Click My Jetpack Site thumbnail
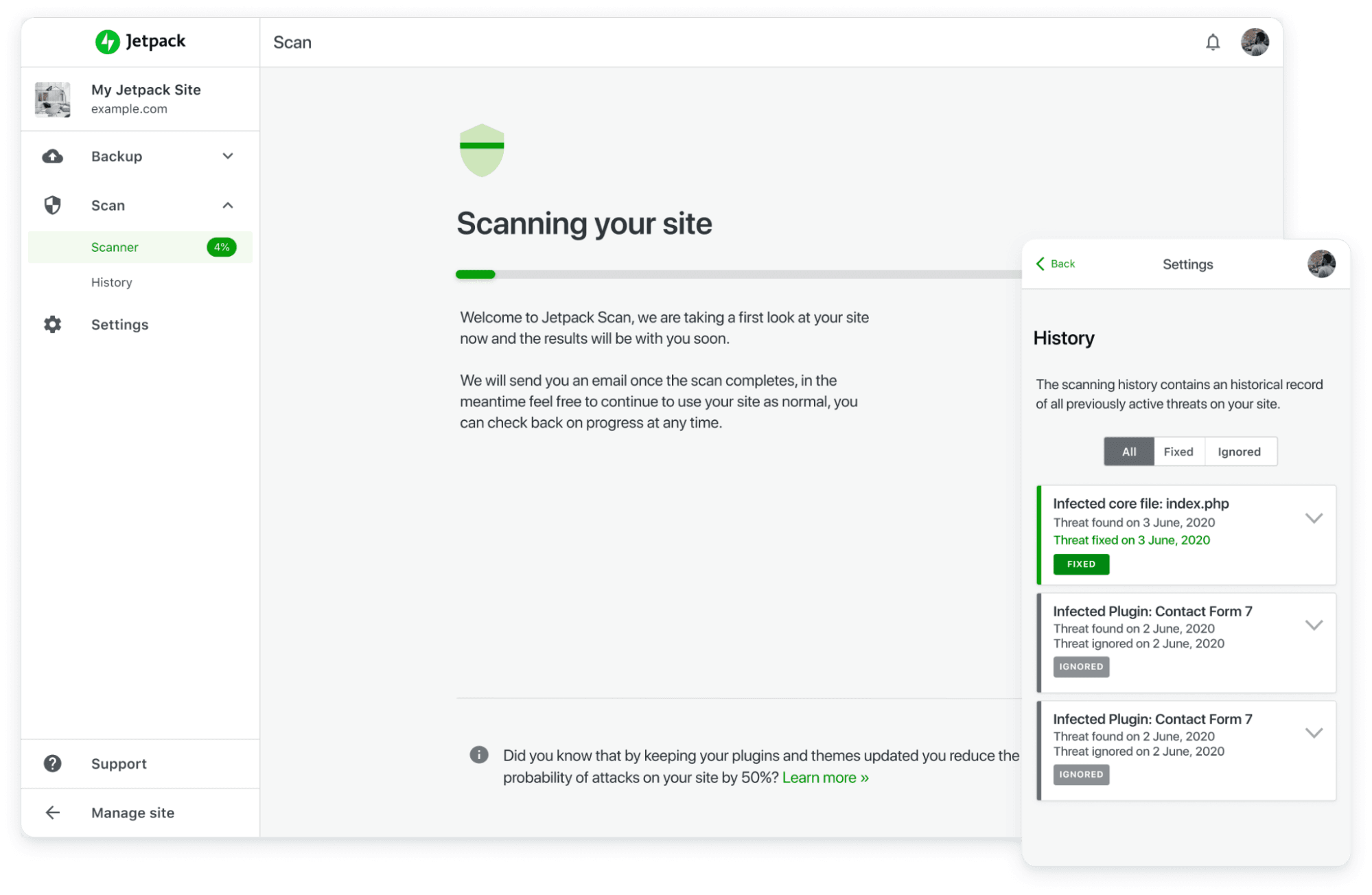 pyautogui.click(x=53, y=100)
